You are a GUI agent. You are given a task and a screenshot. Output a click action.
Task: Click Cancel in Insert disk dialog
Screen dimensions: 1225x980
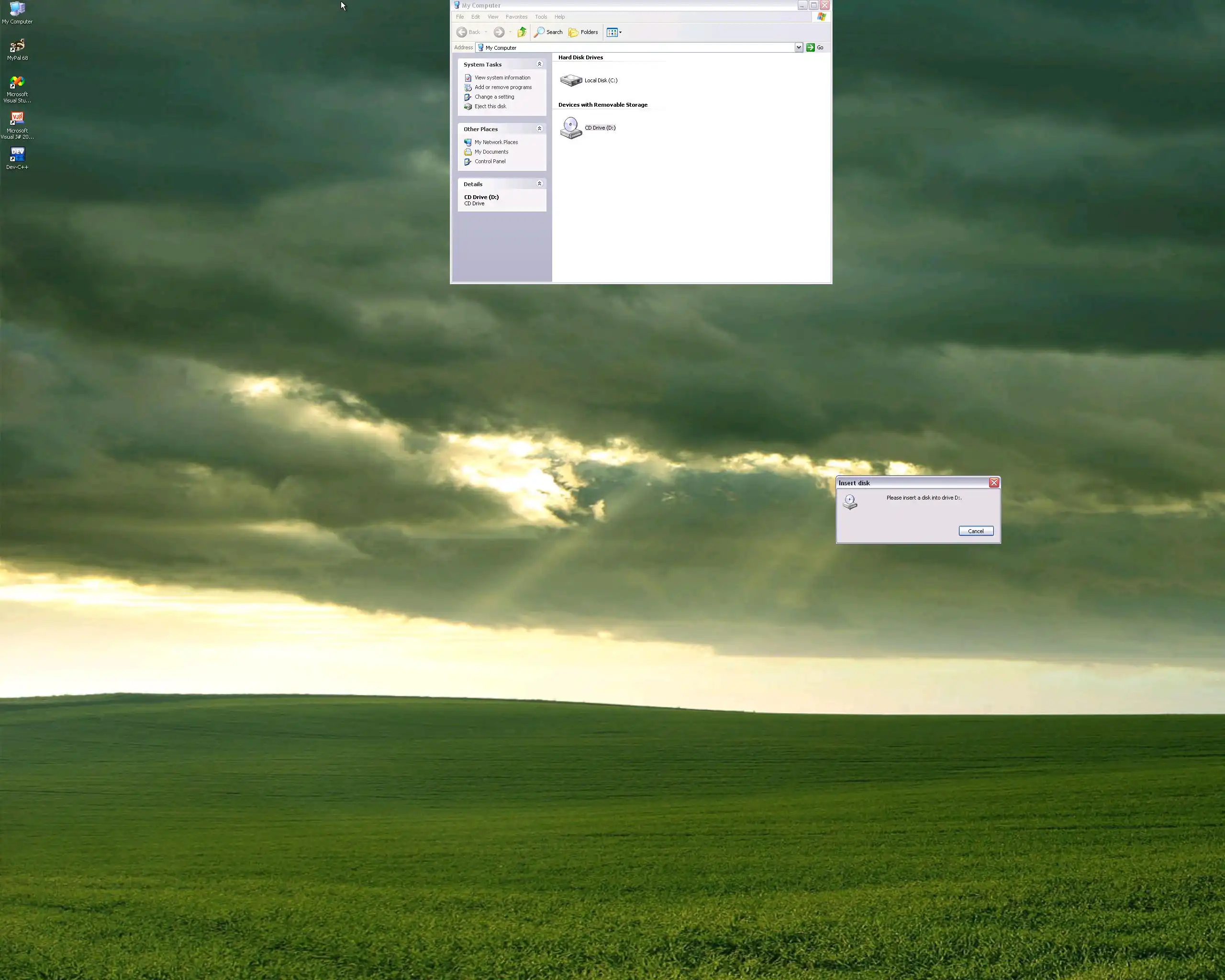point(976,531)
